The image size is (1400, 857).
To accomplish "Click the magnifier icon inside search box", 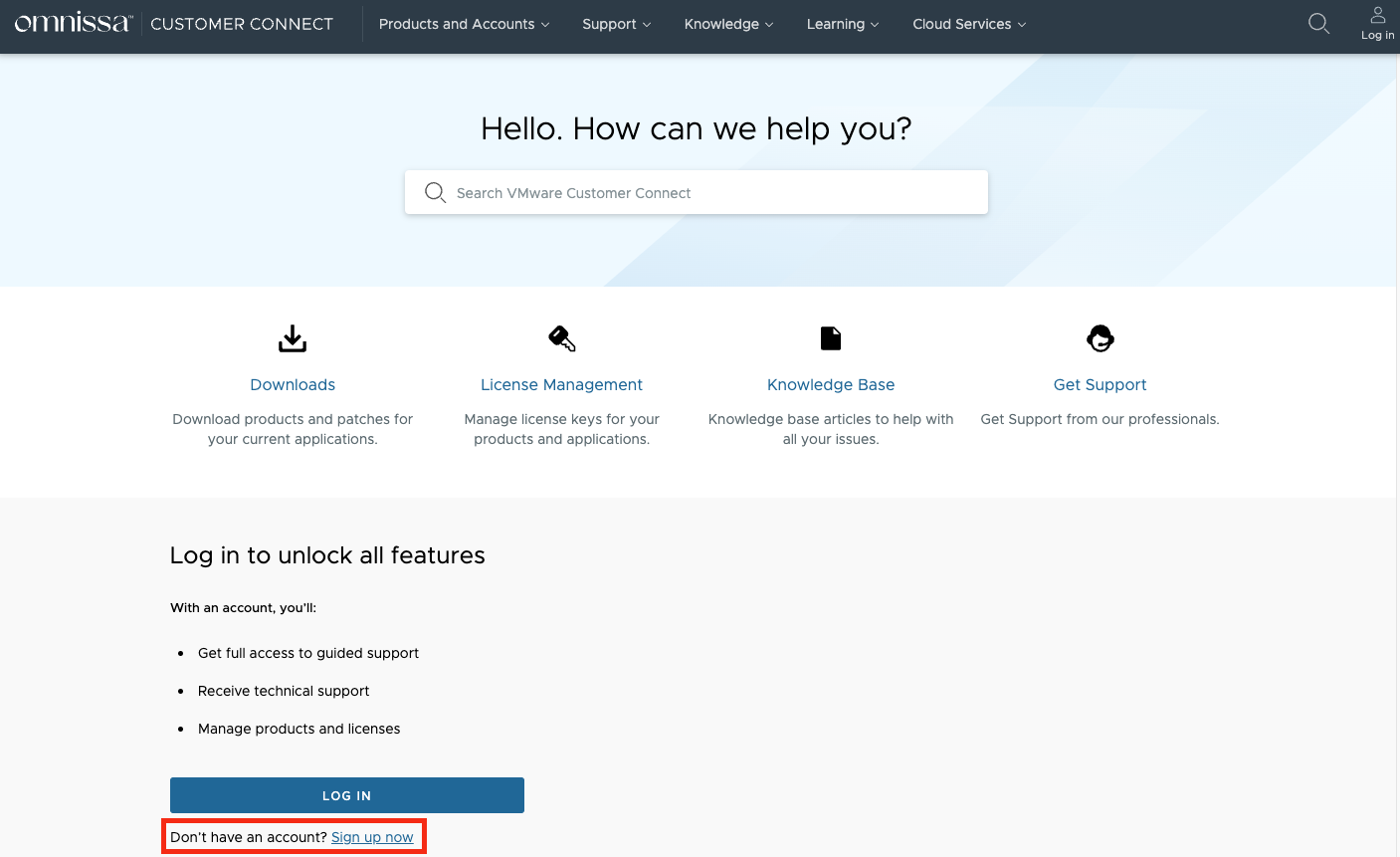I will point(435,193).
